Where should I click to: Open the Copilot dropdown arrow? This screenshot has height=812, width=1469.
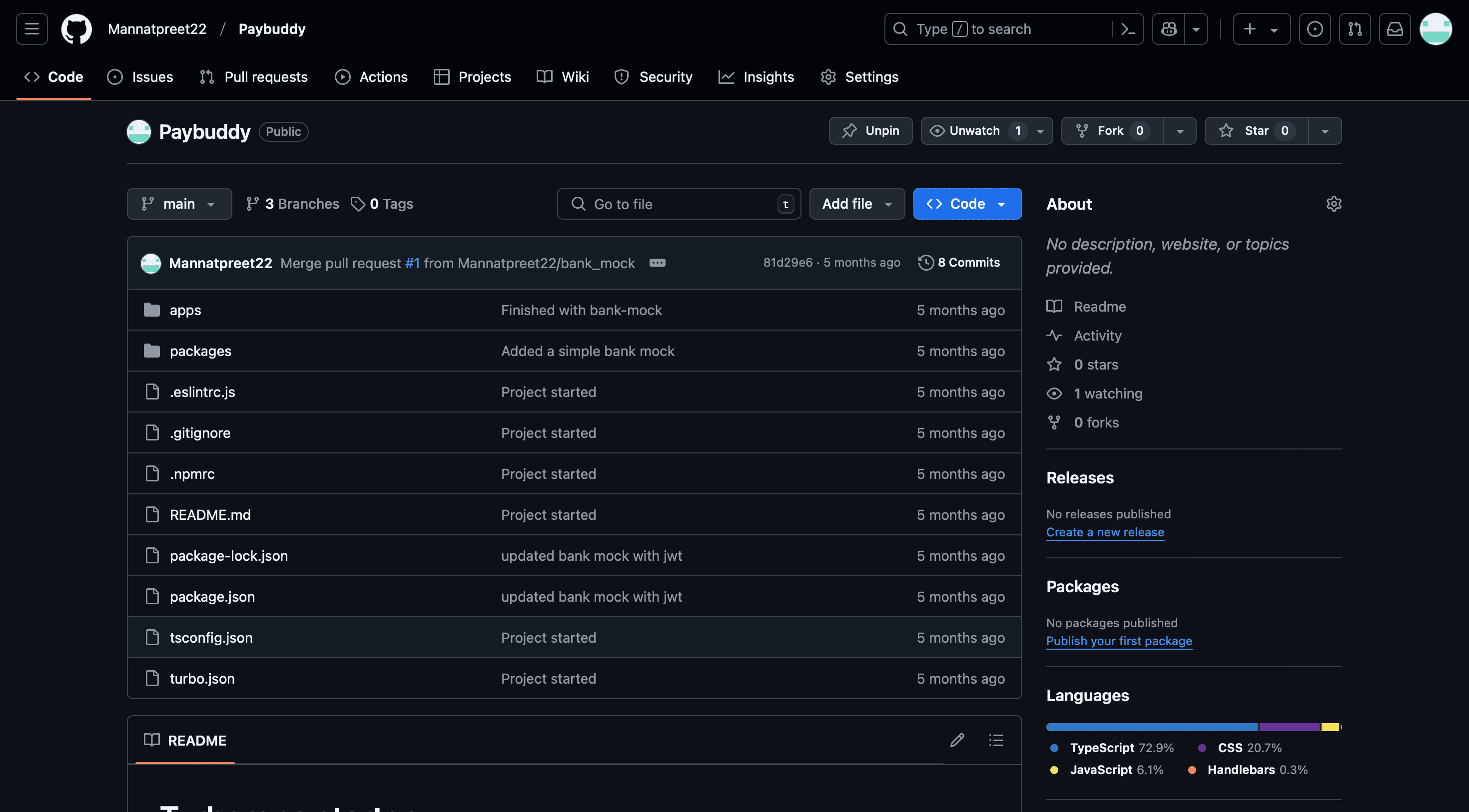[x=1196, y=29]
